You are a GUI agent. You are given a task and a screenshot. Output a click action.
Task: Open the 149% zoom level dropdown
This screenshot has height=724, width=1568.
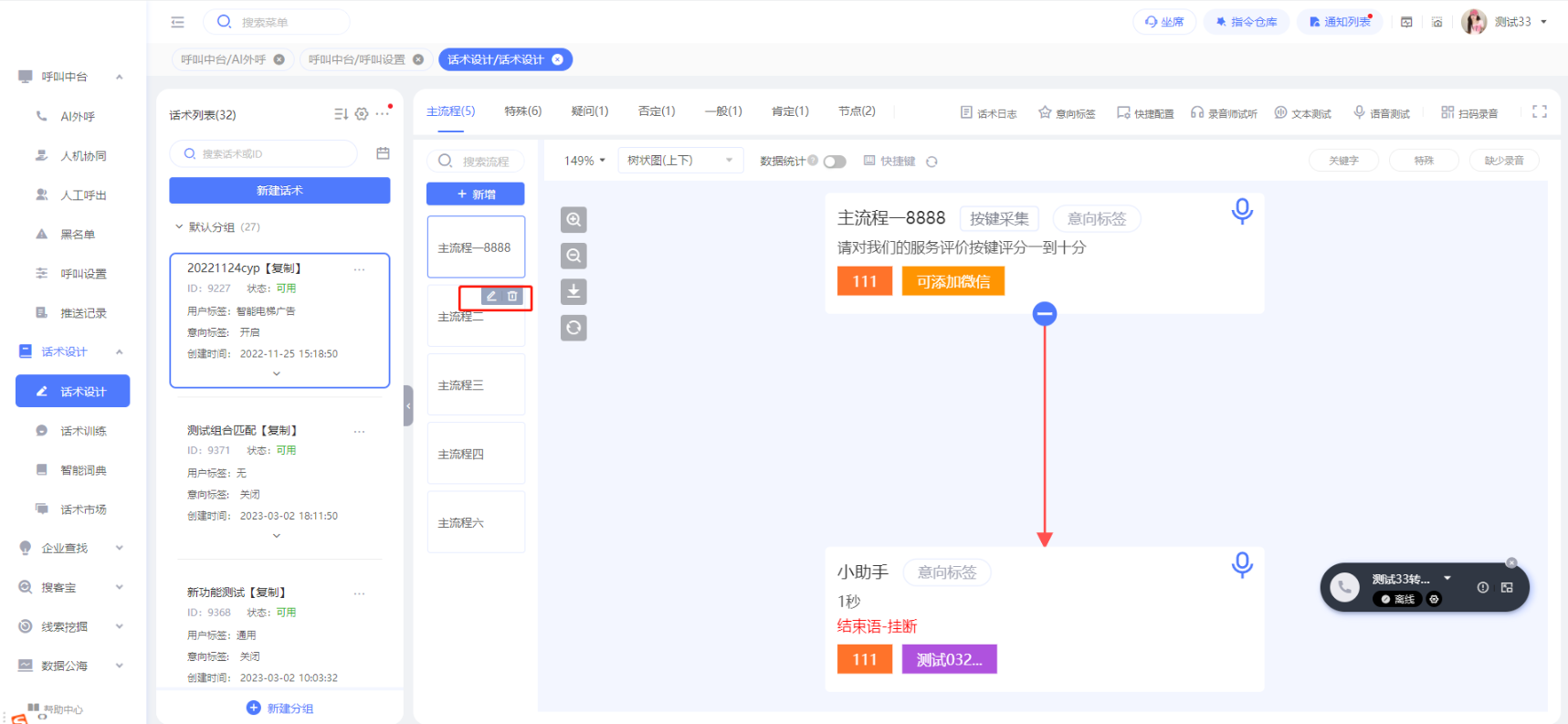pos(584,161)
